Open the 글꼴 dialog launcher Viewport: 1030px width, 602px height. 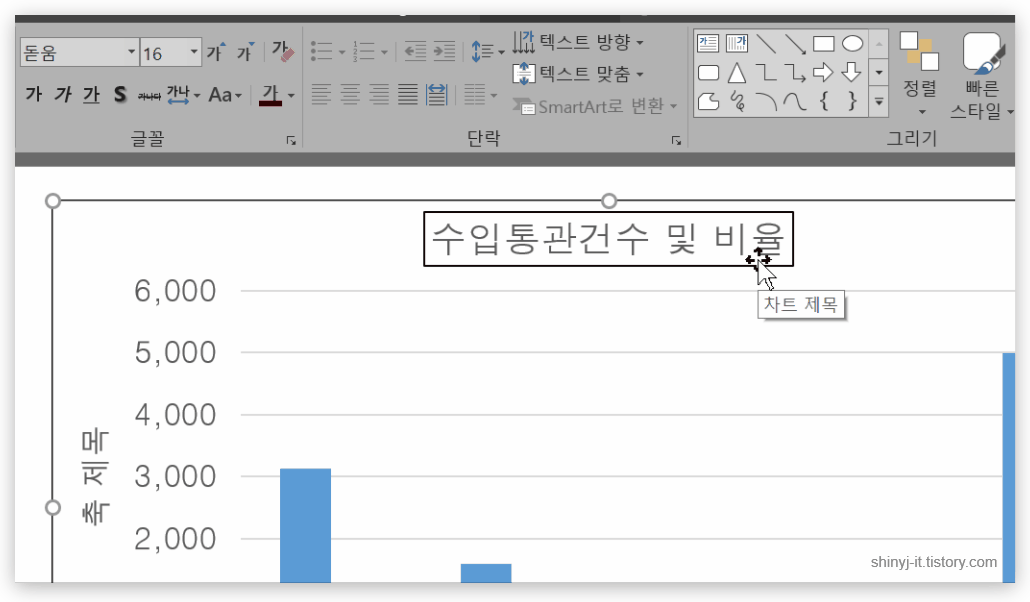(291, 140)
